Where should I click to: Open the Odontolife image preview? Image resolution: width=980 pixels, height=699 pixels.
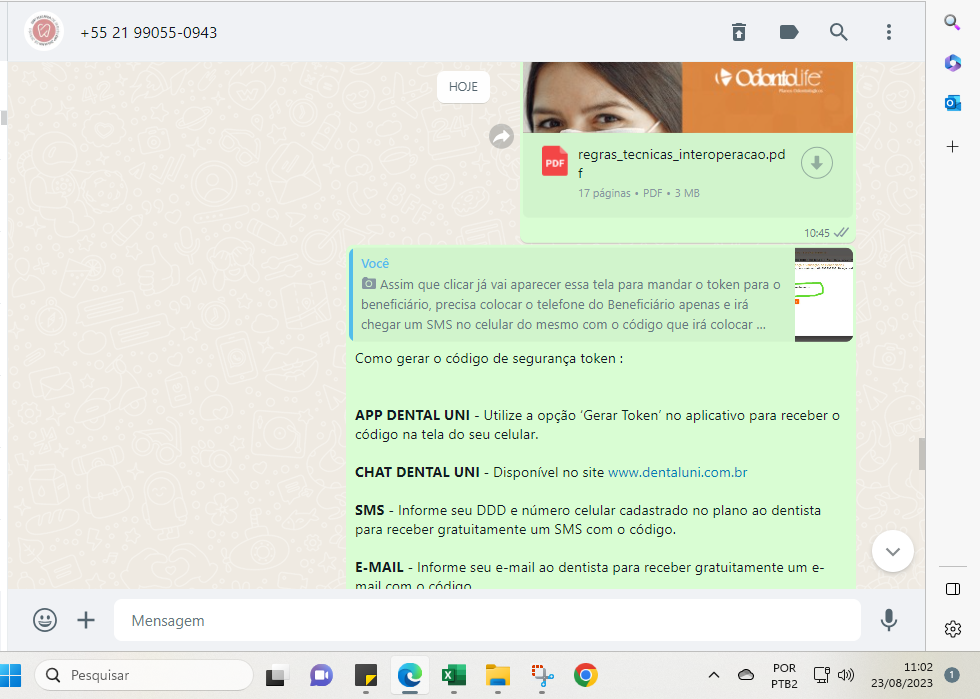pyautogui.click(x=688, y=97)
